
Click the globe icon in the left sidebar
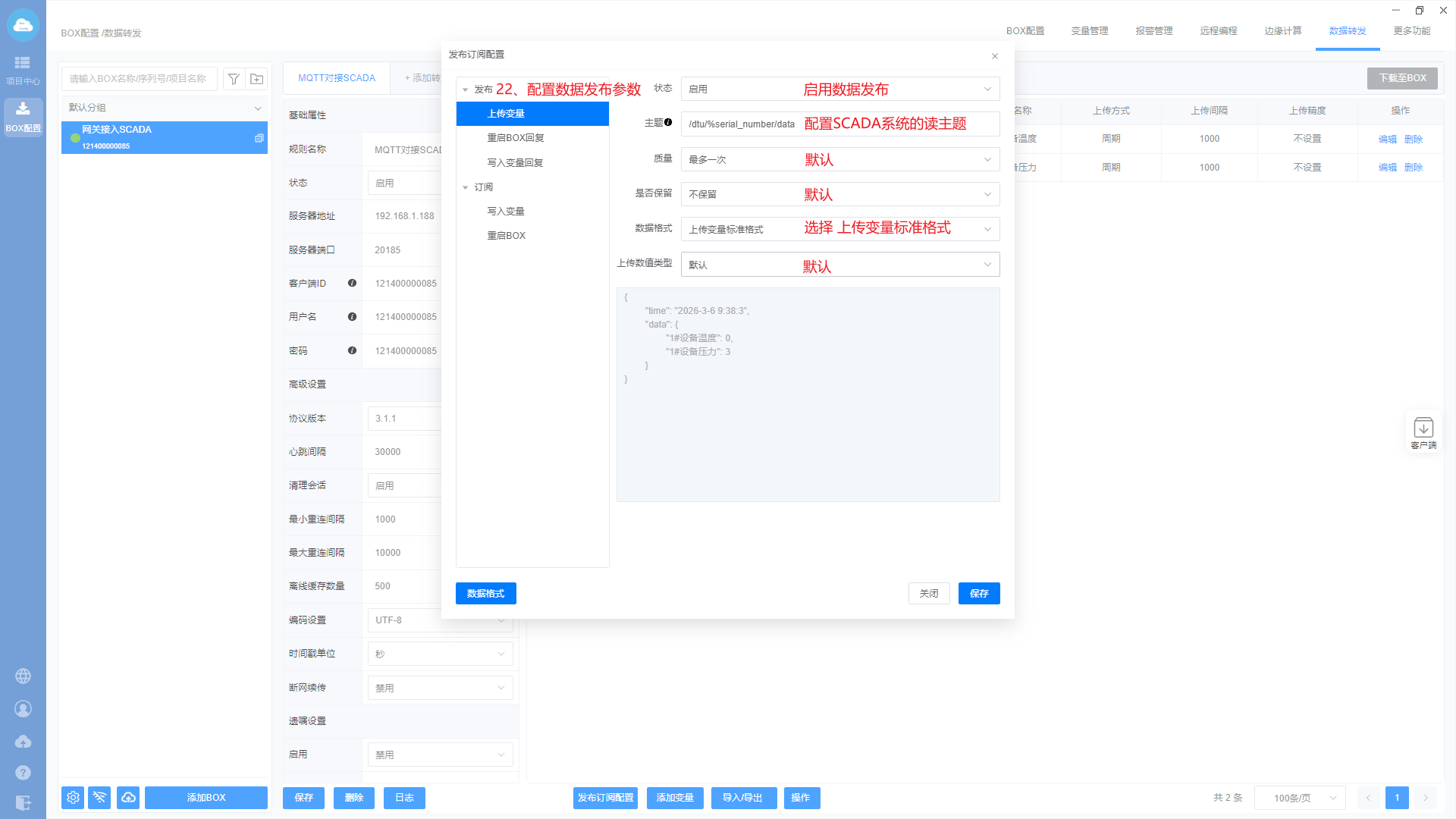[x=23, y=676]
